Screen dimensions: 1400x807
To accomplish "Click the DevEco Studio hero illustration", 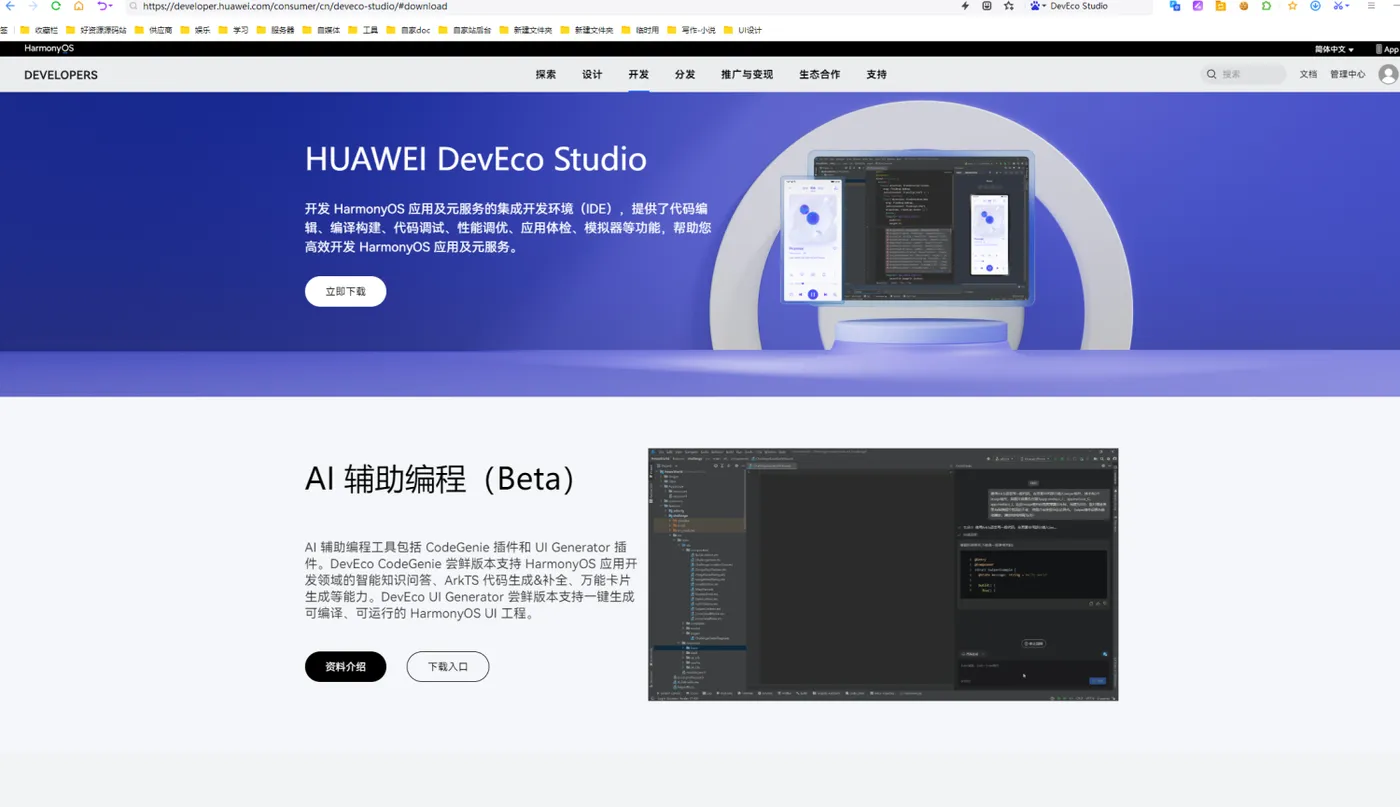I will pyautogui.click(x=920, y=226).
